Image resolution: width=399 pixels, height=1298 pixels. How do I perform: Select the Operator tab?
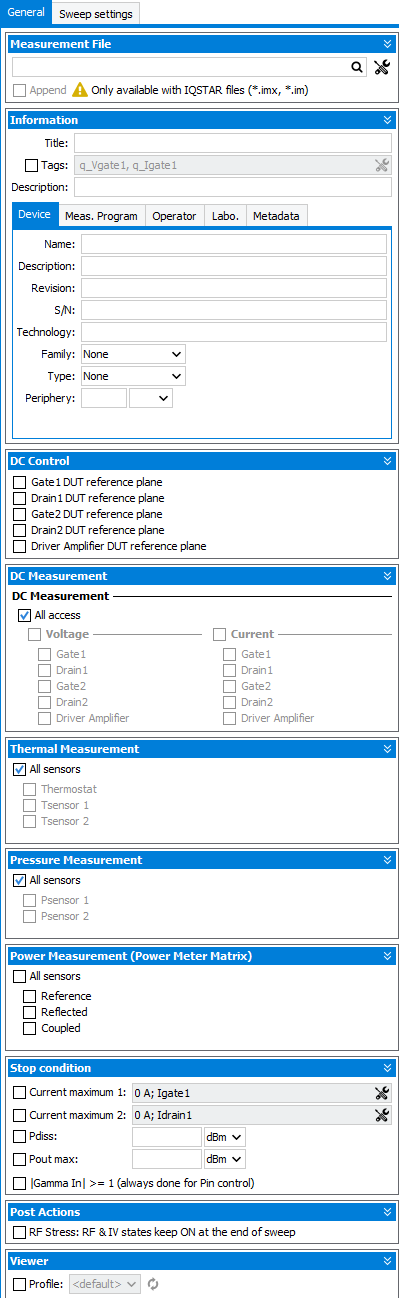174,216
